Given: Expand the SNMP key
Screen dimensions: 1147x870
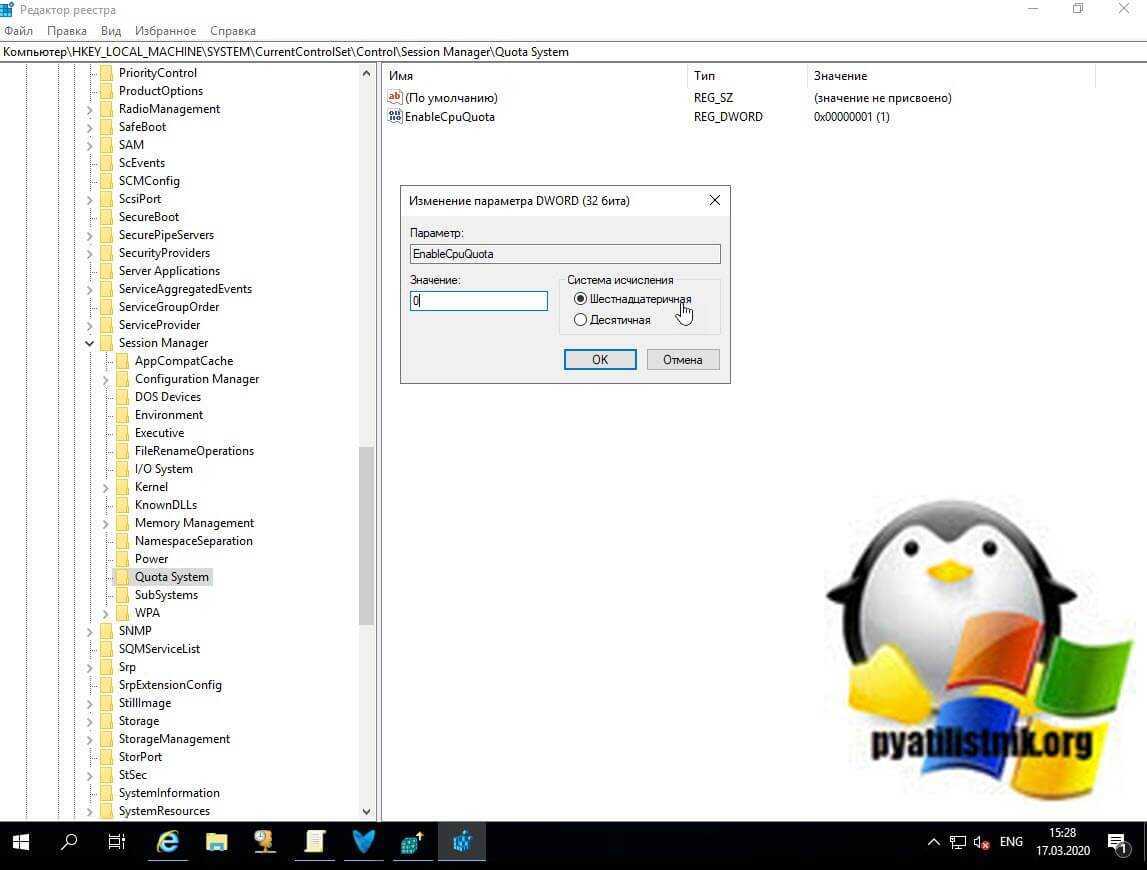Looking at the screenshot, I should 89,631.
